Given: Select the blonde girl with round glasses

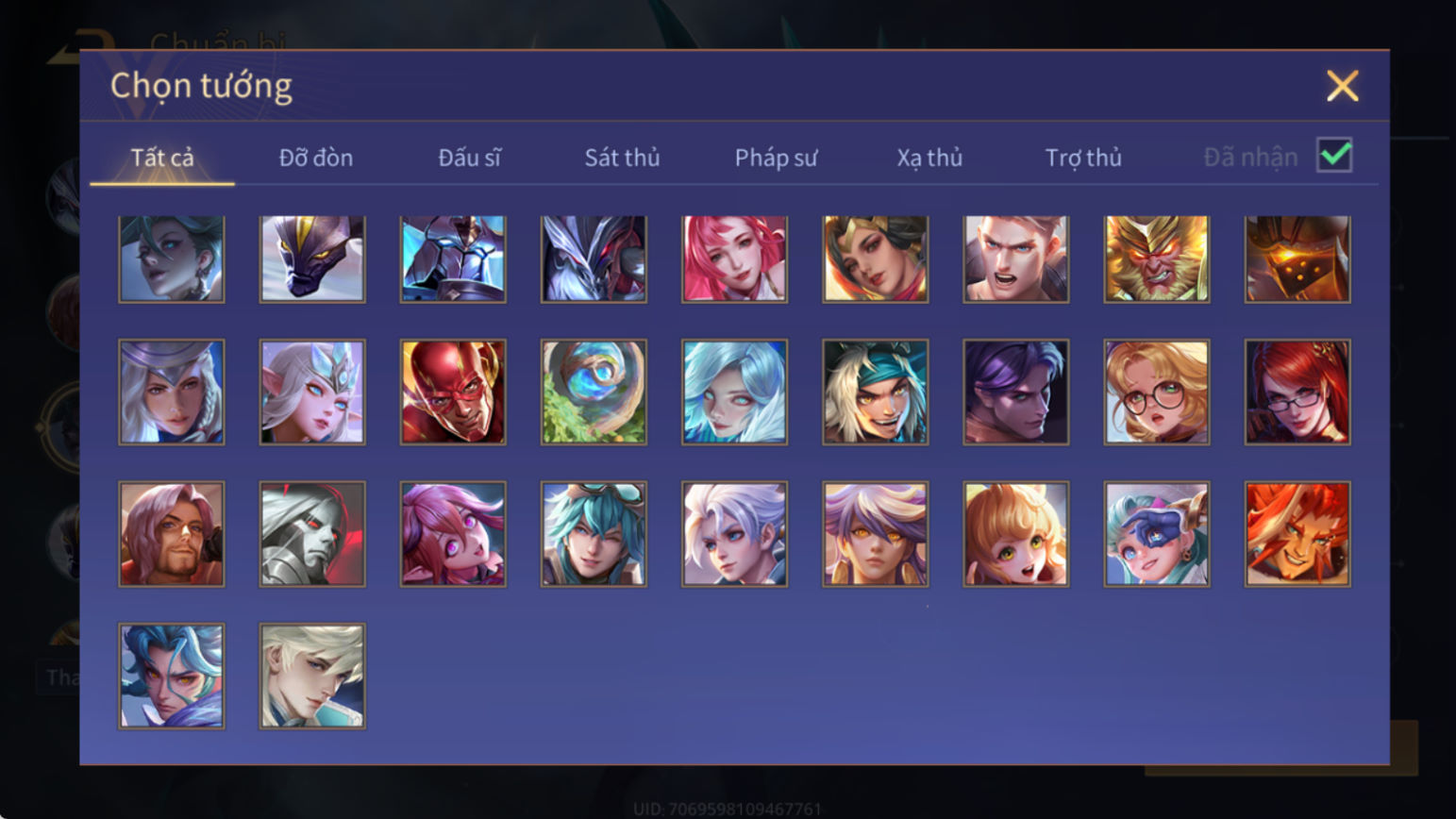Looking at the screenshot, I should click(x=1156, y=392).
